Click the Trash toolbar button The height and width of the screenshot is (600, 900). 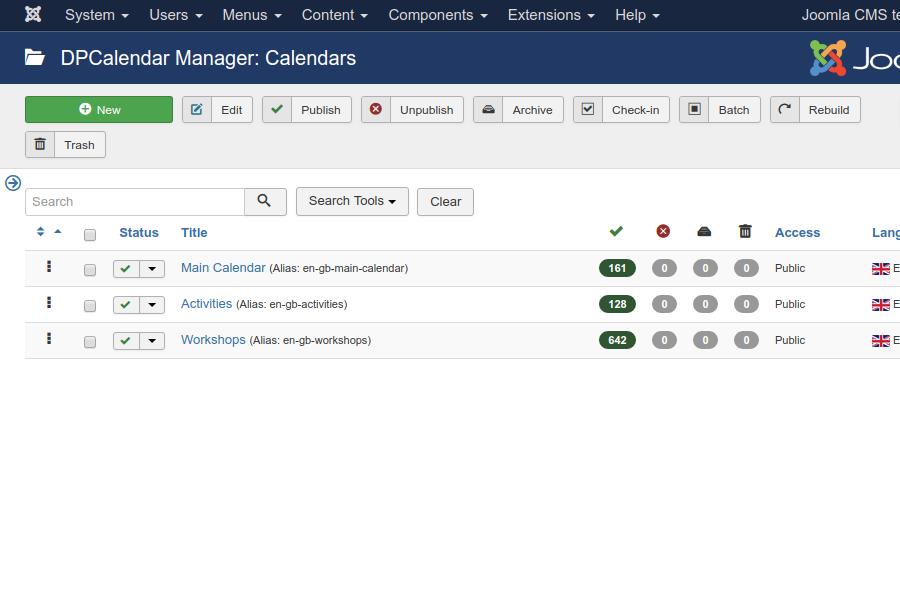[x=65, y=145]
